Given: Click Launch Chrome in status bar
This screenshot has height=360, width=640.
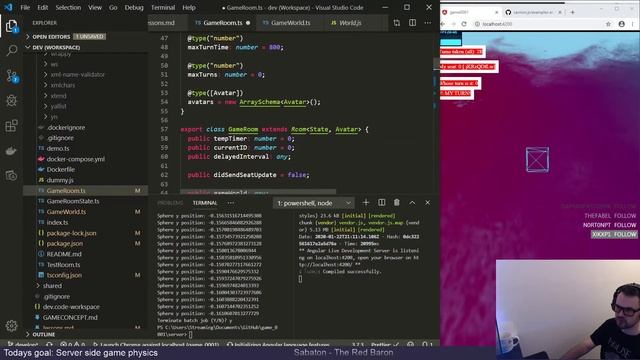Looking at the screenshot, I should pos(156,344).
